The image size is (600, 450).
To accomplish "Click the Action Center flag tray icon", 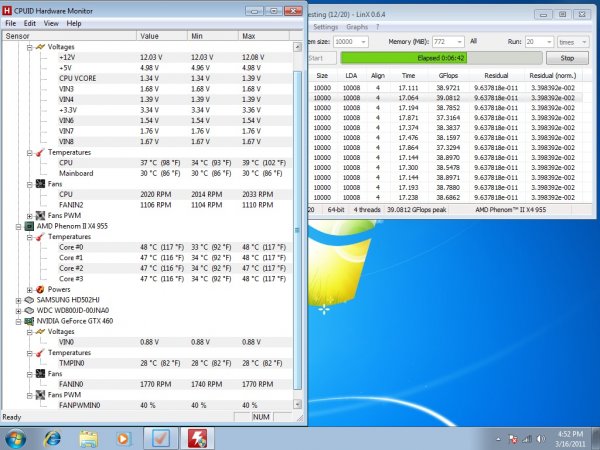I will 514,439.
